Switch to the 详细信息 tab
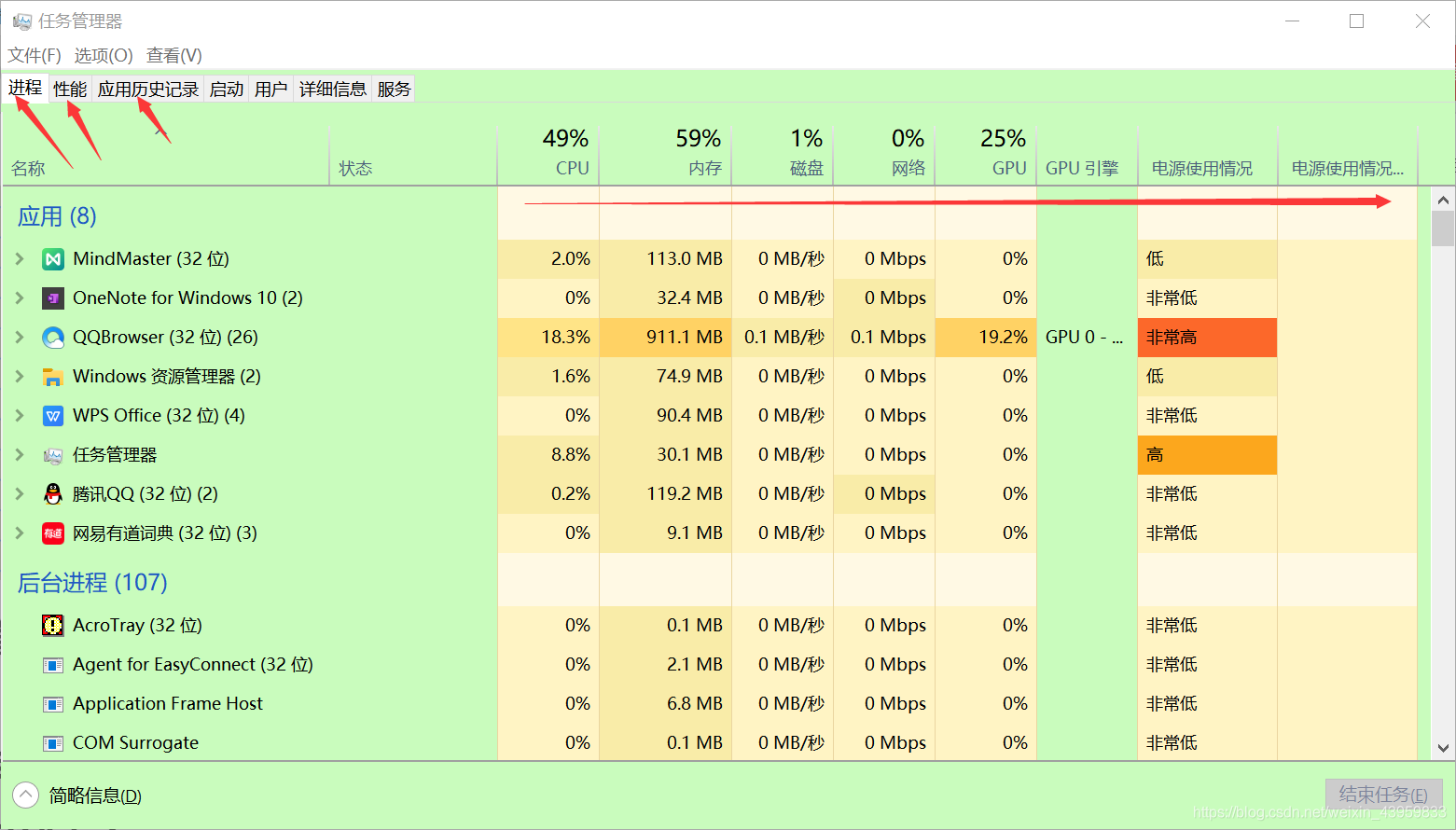This screenshot has height=830, width=1456. pos(333,89)
